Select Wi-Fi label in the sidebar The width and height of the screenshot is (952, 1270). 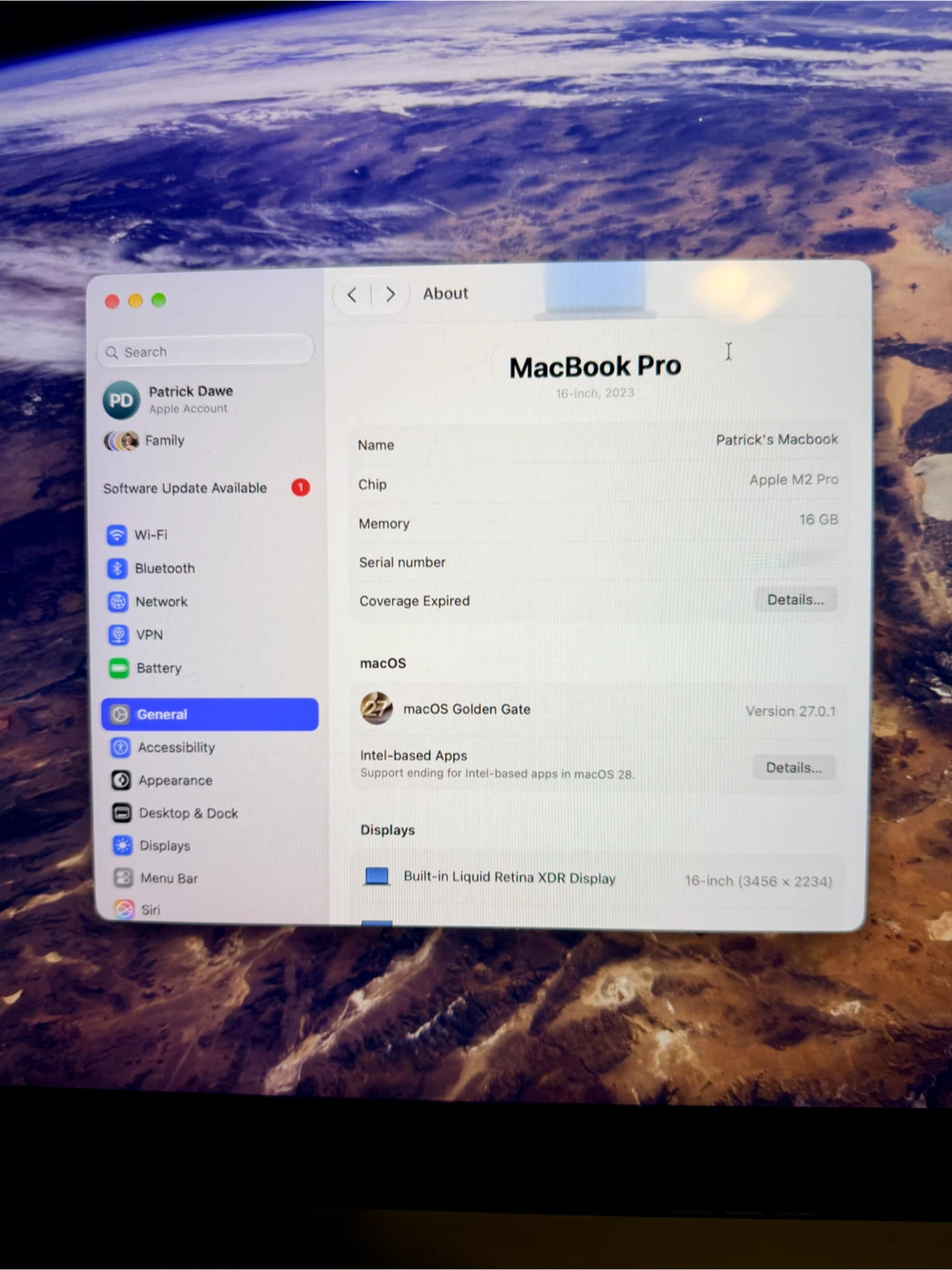tap(151, 534)
